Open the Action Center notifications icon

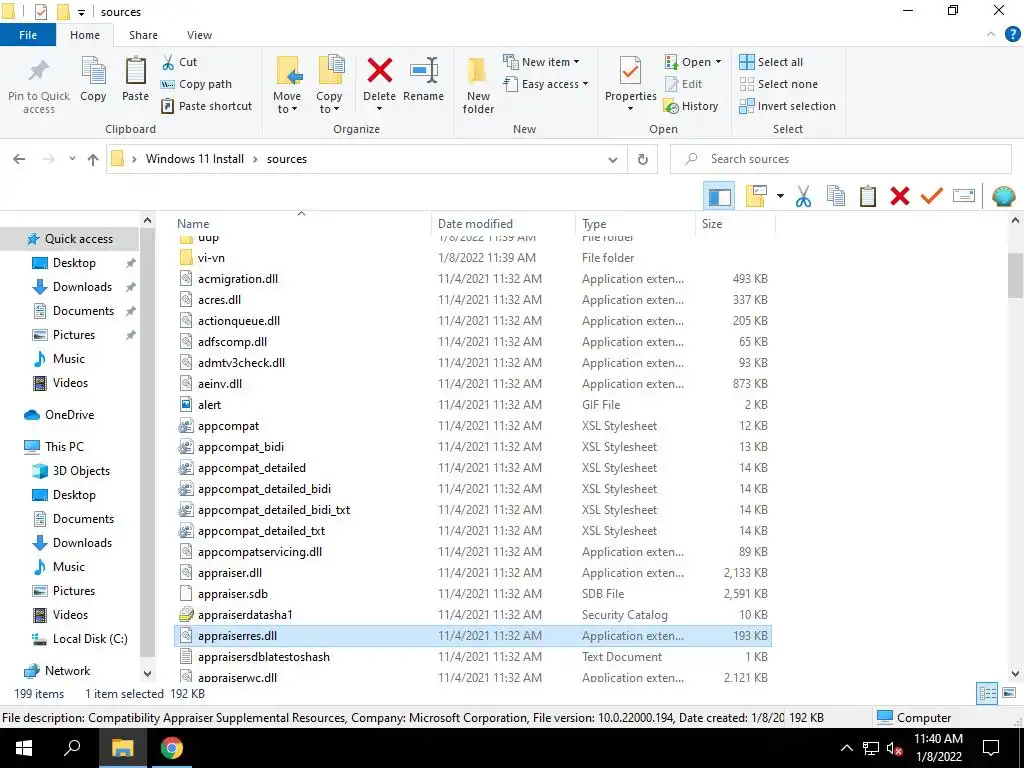click(x=991, y=748)
